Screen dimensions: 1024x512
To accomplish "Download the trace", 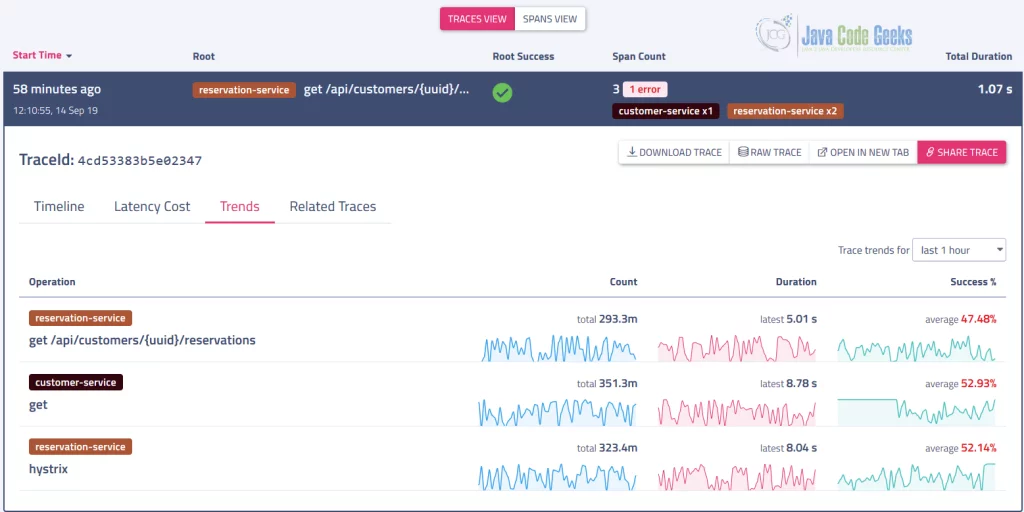I will [674, 152].
